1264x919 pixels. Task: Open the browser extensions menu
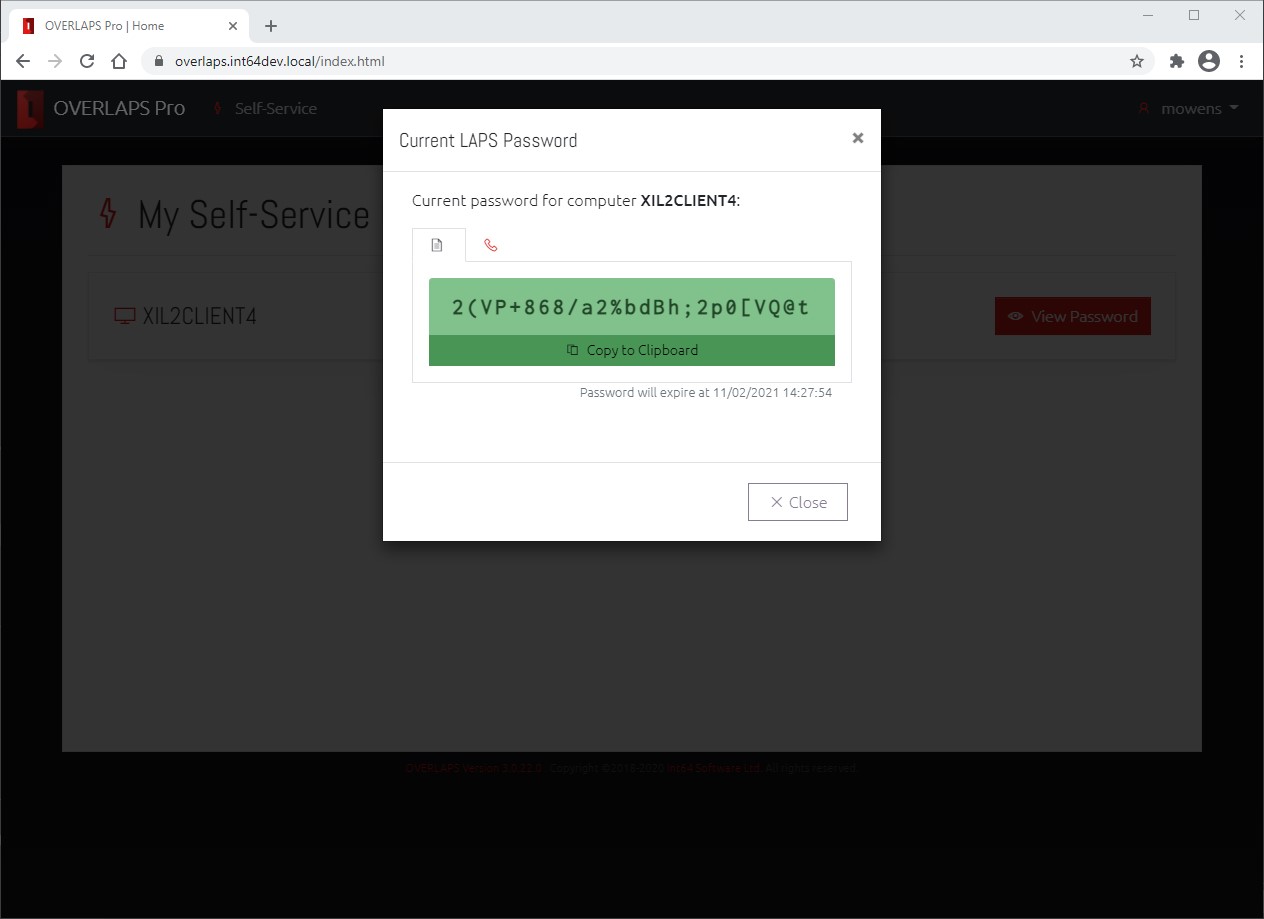1177,61
